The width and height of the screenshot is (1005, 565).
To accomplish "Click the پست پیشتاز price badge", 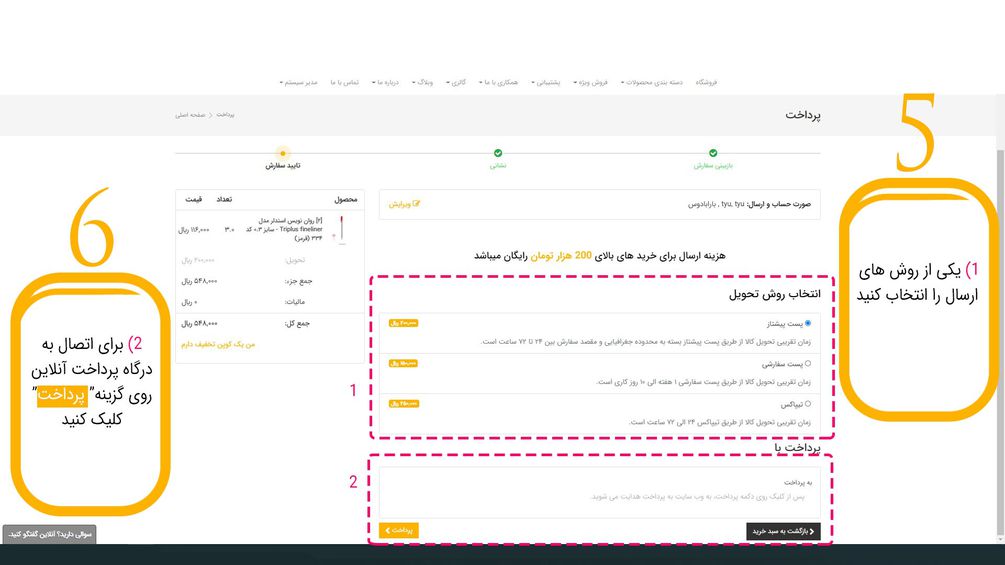I will click(403, 323).
